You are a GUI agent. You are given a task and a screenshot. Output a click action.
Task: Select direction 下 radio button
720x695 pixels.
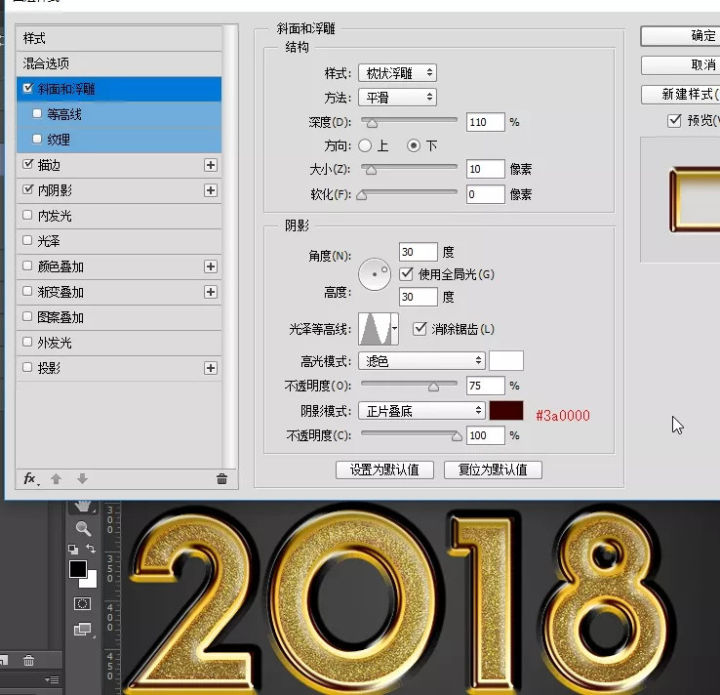click(x=414, y=146)
